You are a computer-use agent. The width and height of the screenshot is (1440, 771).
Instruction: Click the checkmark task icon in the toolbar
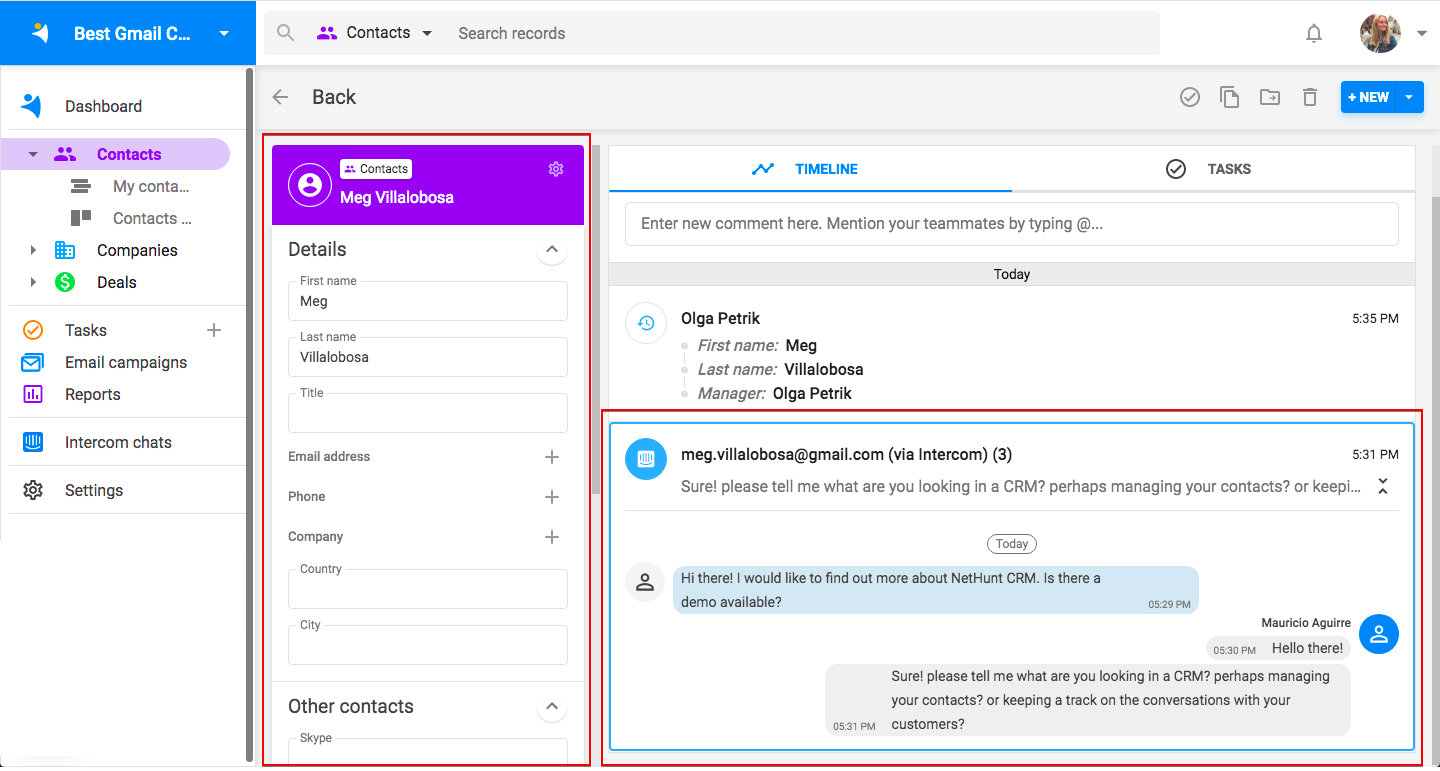click(x=1190, y=97)
